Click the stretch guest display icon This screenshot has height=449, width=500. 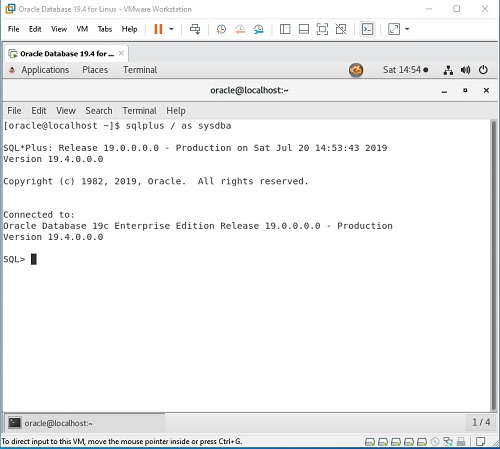click(394, 29)
